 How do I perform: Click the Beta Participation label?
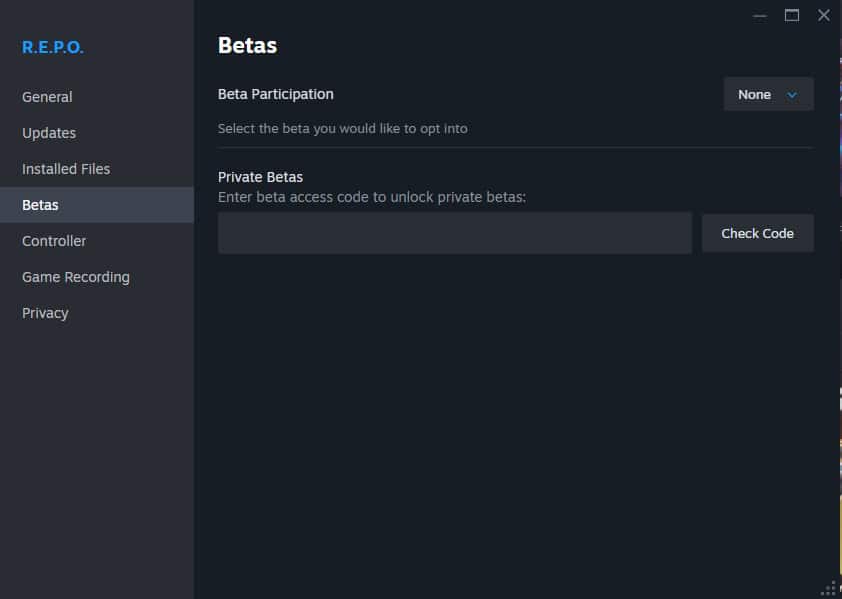[275, 95]
